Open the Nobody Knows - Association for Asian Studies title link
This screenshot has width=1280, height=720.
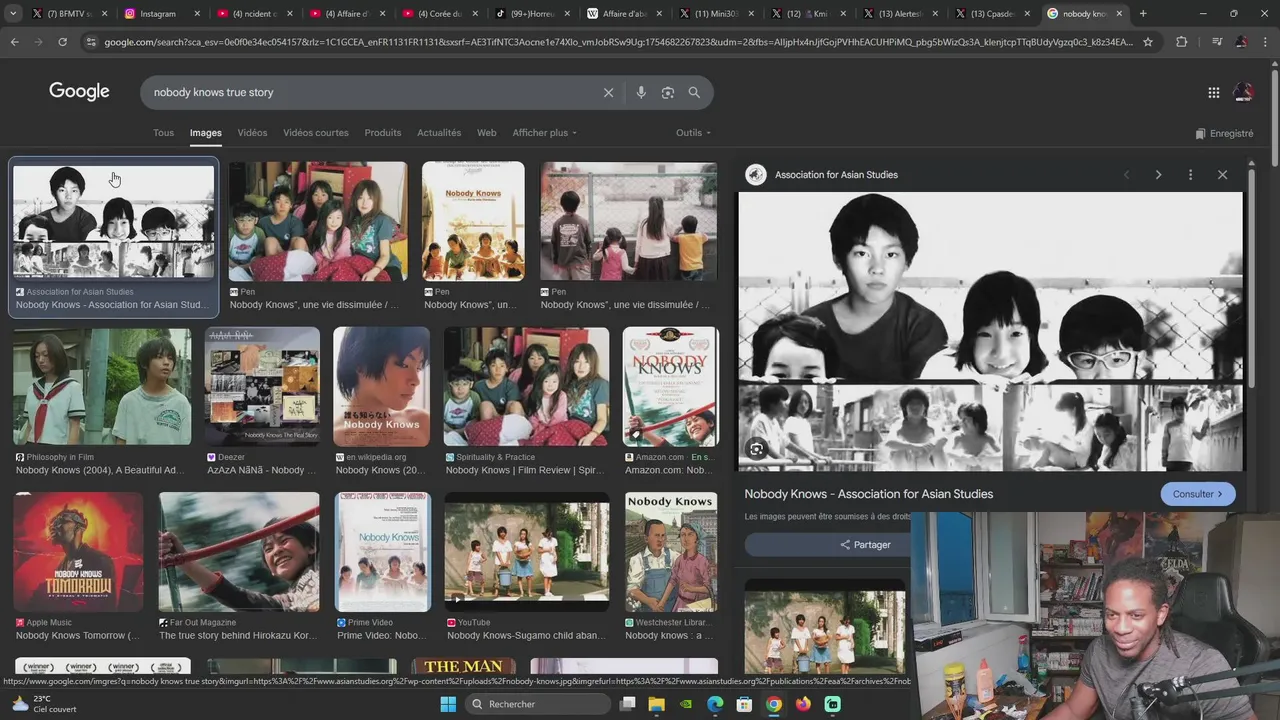click(x=868, y=494)
